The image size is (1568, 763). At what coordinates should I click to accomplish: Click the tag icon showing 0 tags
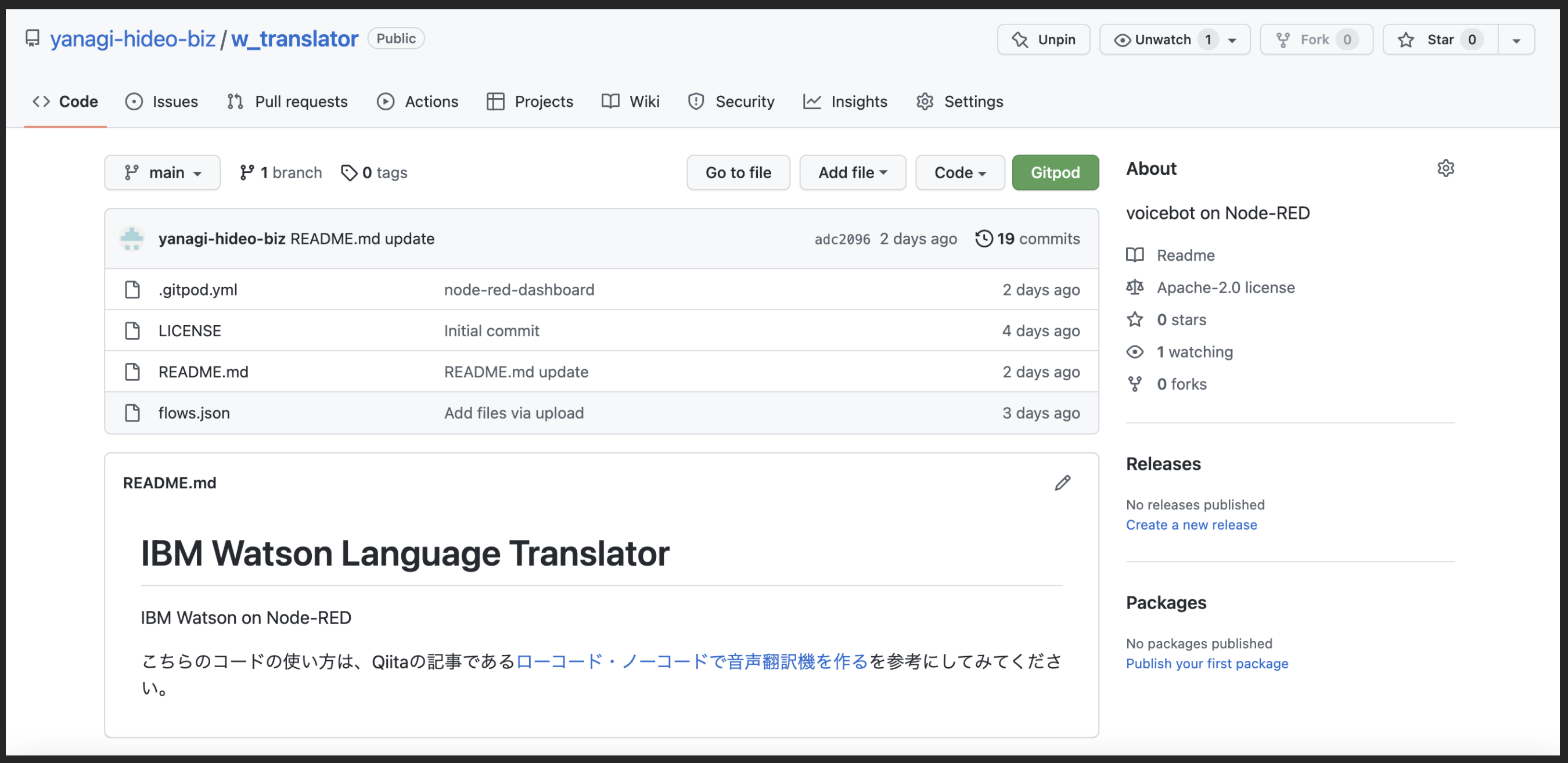point(349,173)
